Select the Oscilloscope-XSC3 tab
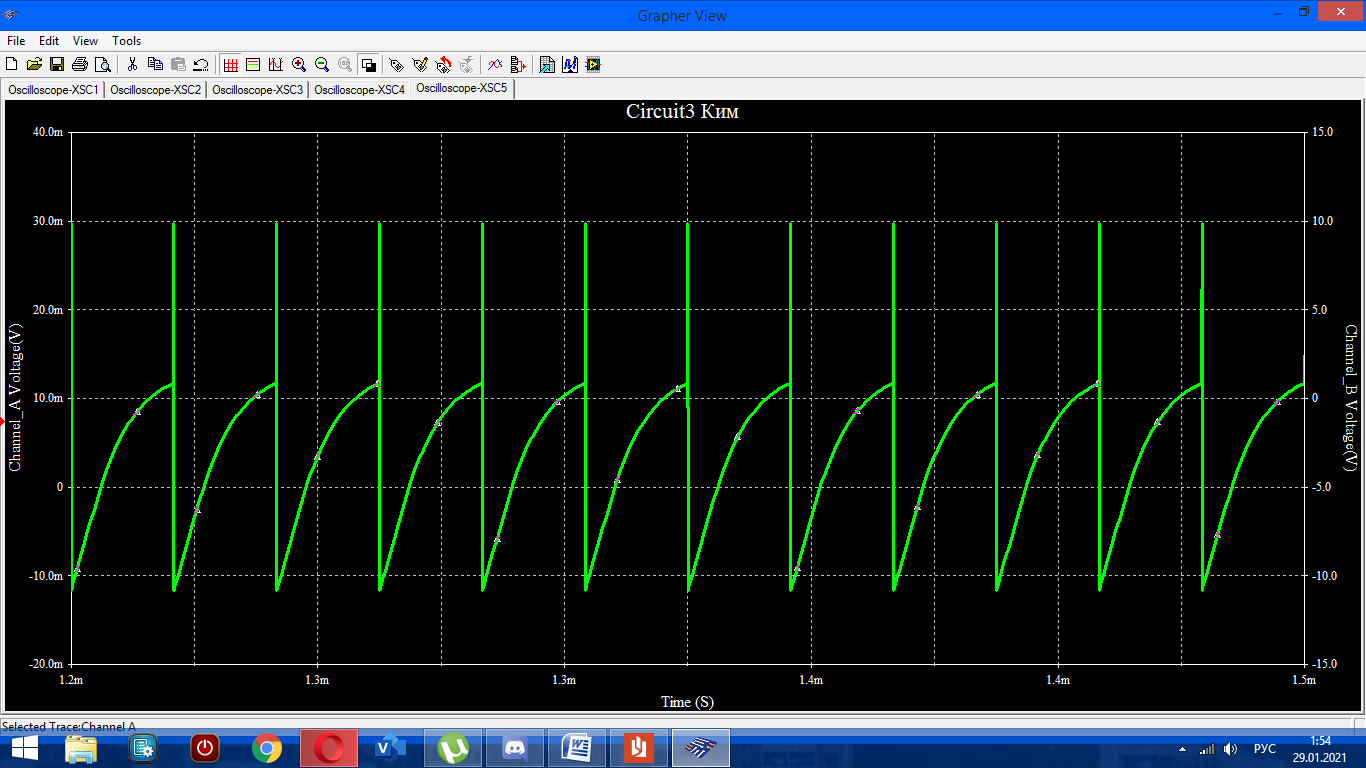This screenshot has height=768, width=1366. 257,90
